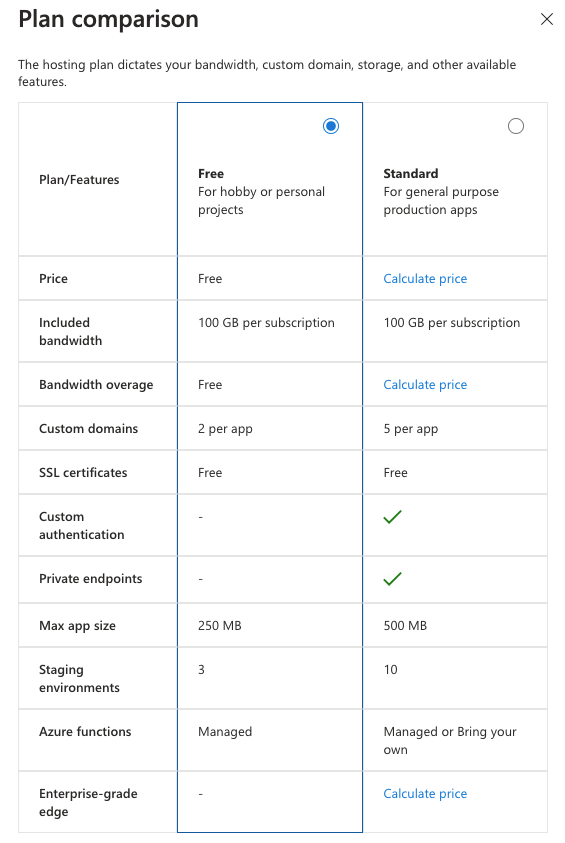Click the Custom authentication green checkmark
This screenshot has height=843, width=565.
[392, 517]
